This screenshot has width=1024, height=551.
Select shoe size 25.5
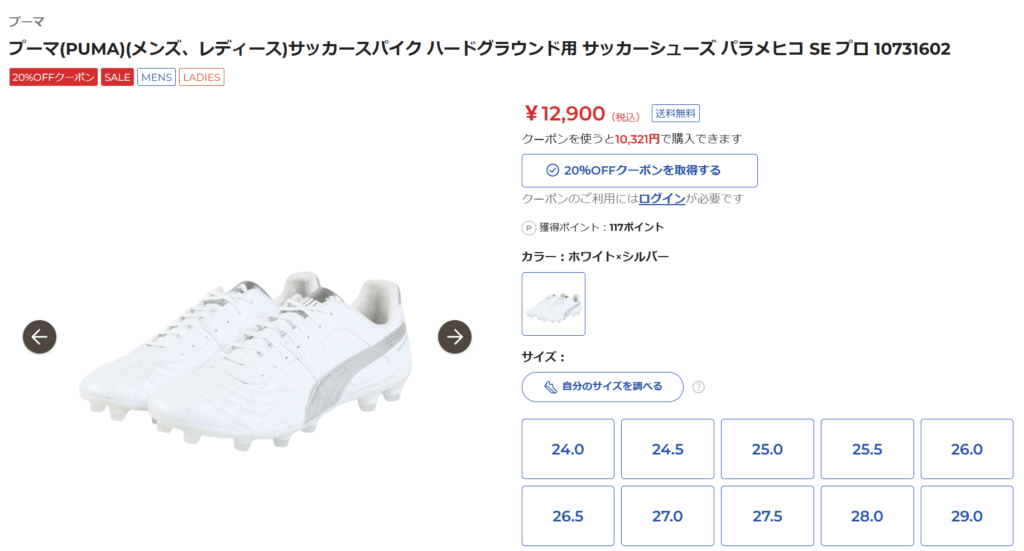867,449
